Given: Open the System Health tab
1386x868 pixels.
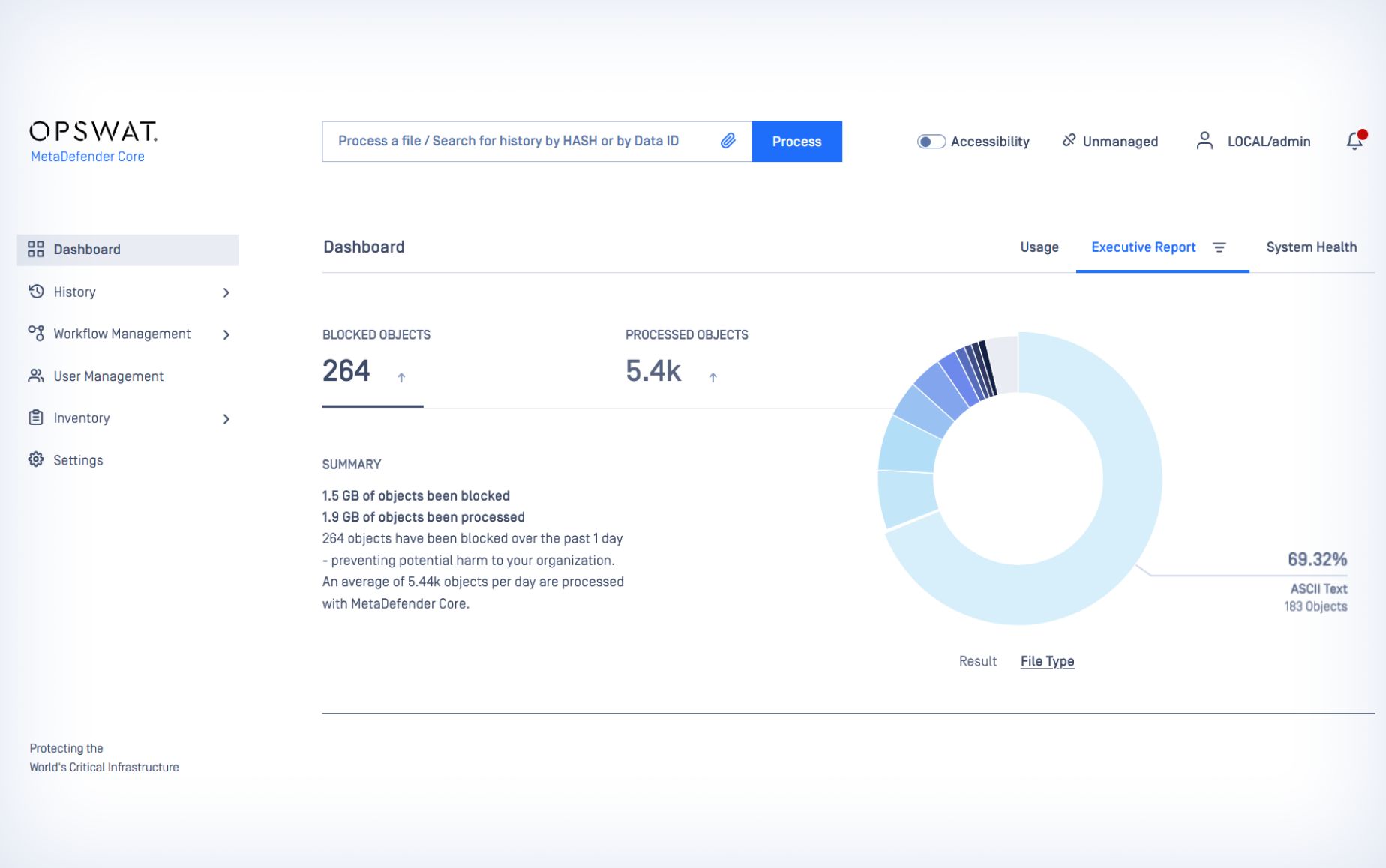Looking at the screenshot, I should click(x=1311, y=247).
